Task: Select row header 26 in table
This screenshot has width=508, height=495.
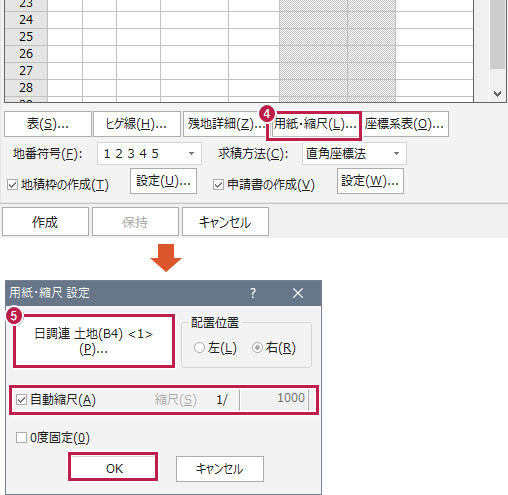Action: [26, 54]
